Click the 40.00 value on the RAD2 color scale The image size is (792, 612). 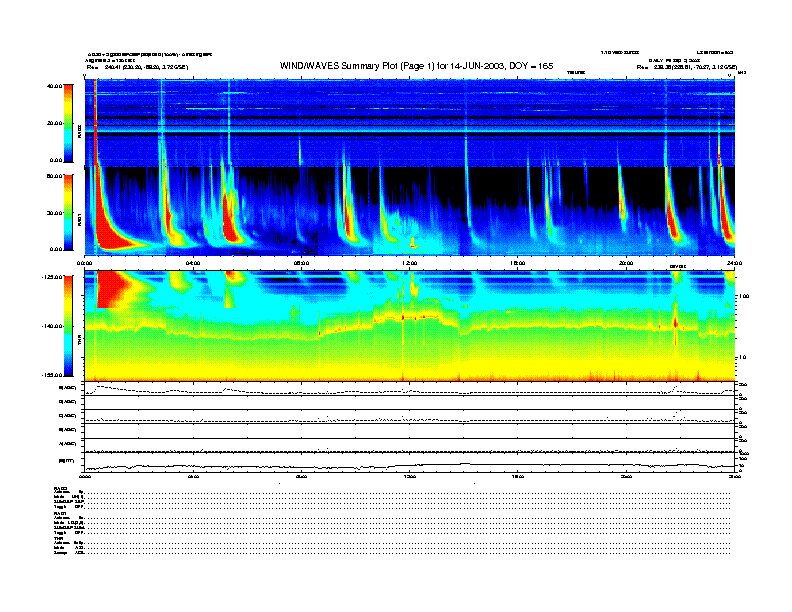click(55, 86)
